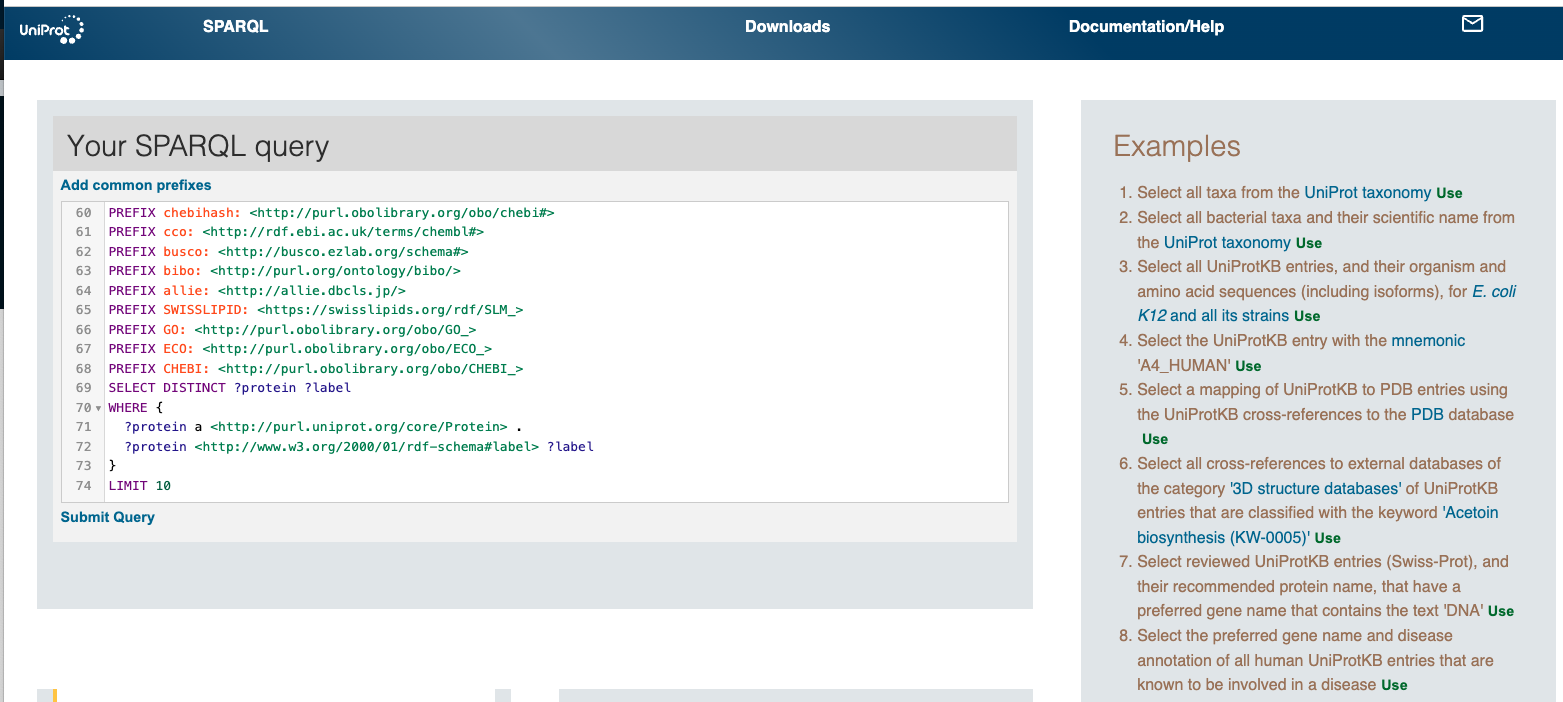
Task: Click the rdf-schema#label triple line
Action: pyautogui.click(x=359, y=447)
